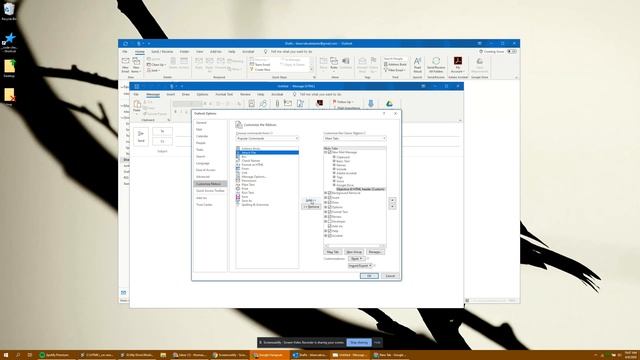Select Spelling & Grammar command
The height and width of the screenshot is (360, 640).
point(267,204)
